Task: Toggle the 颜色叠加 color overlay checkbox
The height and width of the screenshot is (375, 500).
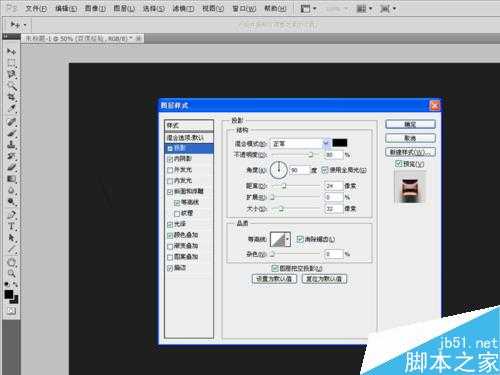Action: coord(170,236)
